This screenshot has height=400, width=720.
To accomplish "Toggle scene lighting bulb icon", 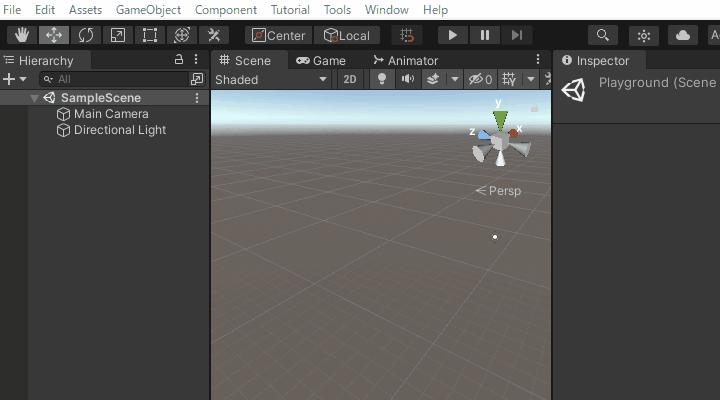I will point(381,79).
